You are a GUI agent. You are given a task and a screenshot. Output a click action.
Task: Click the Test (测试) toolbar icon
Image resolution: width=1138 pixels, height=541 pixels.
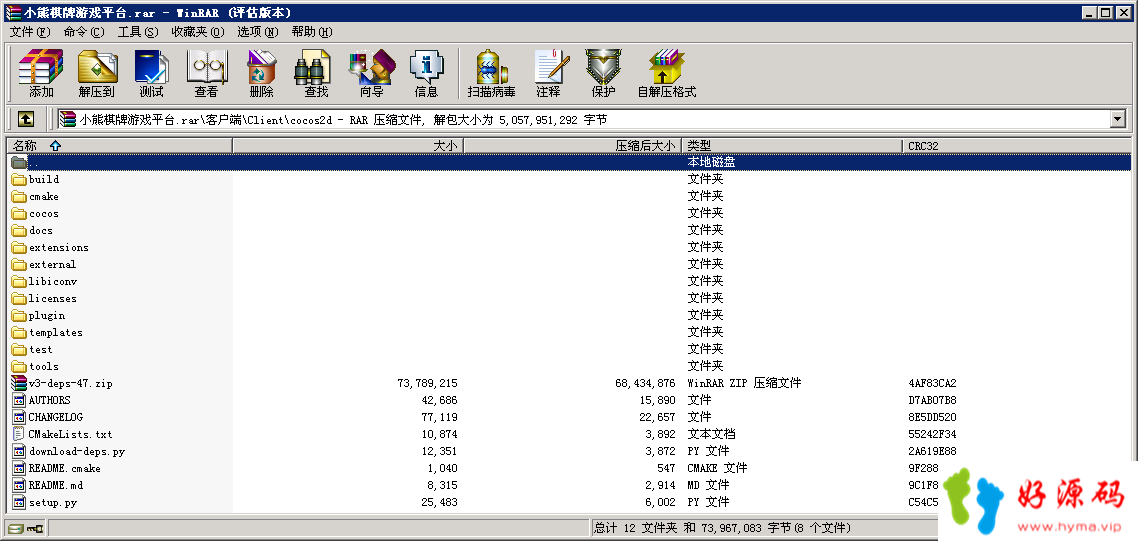tap(152, 73)
